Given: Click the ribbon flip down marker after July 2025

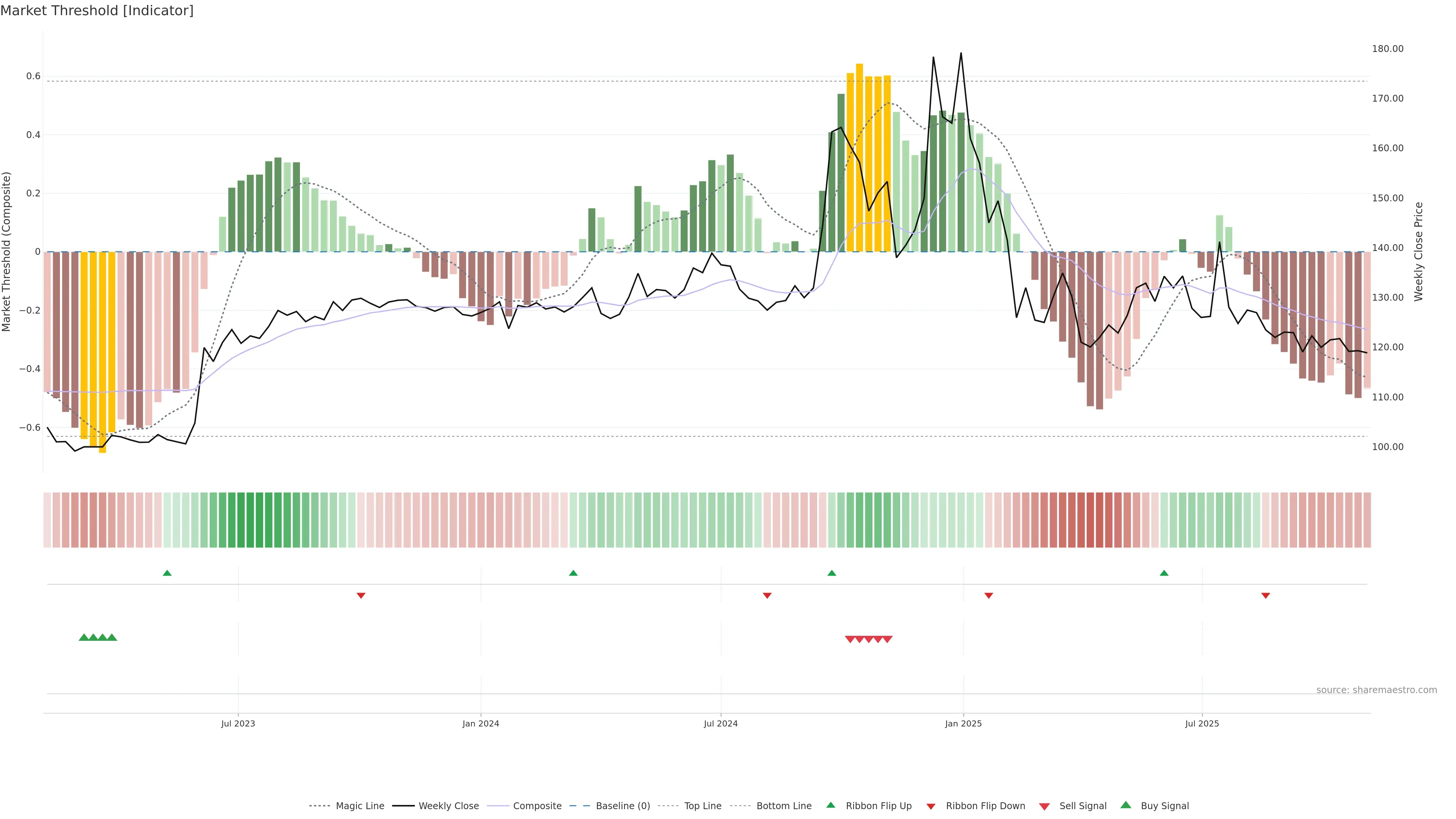Looking at the screenshot, I should pyautogui.click(x=1266, y=596).
